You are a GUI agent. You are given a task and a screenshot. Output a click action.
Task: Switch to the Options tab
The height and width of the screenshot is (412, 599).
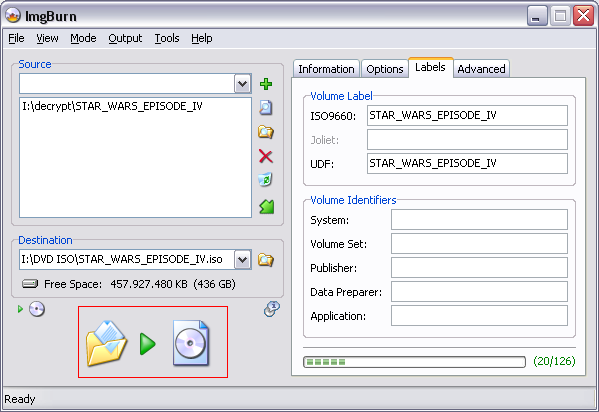[385, 69]
